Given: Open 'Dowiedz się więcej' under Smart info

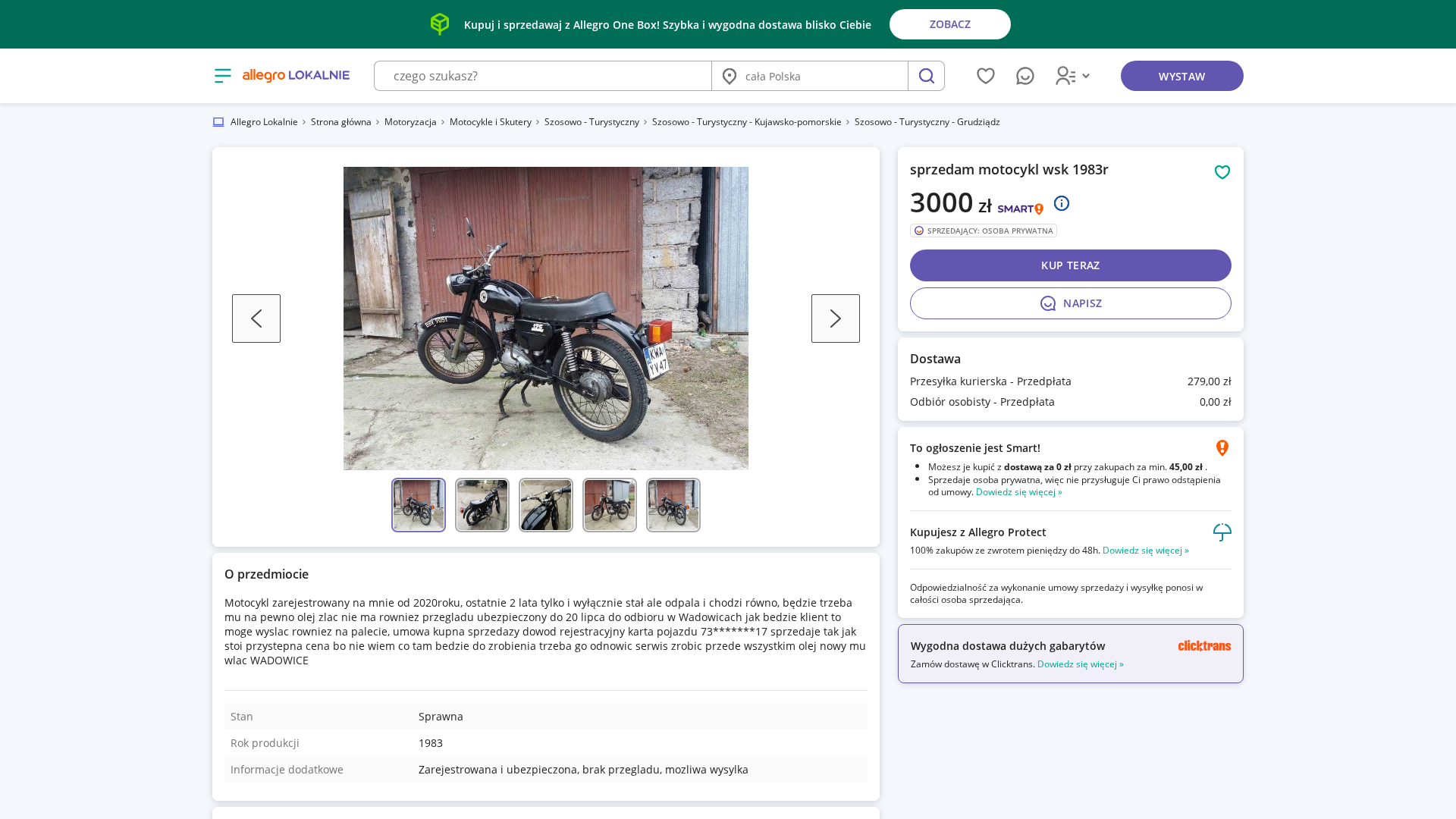Looking at the screenshot, I should click(1018, 492).
